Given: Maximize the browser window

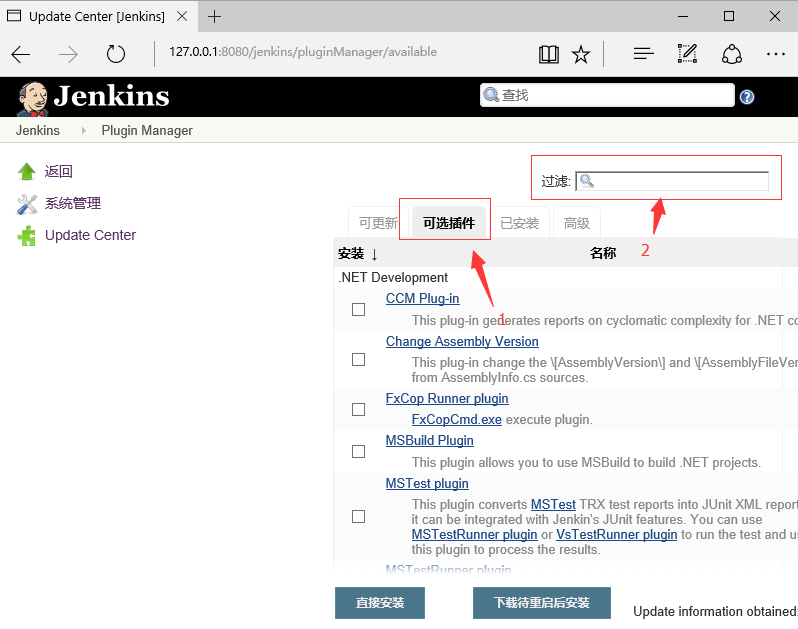Looking at the screenshot, I should click(729, 16).
